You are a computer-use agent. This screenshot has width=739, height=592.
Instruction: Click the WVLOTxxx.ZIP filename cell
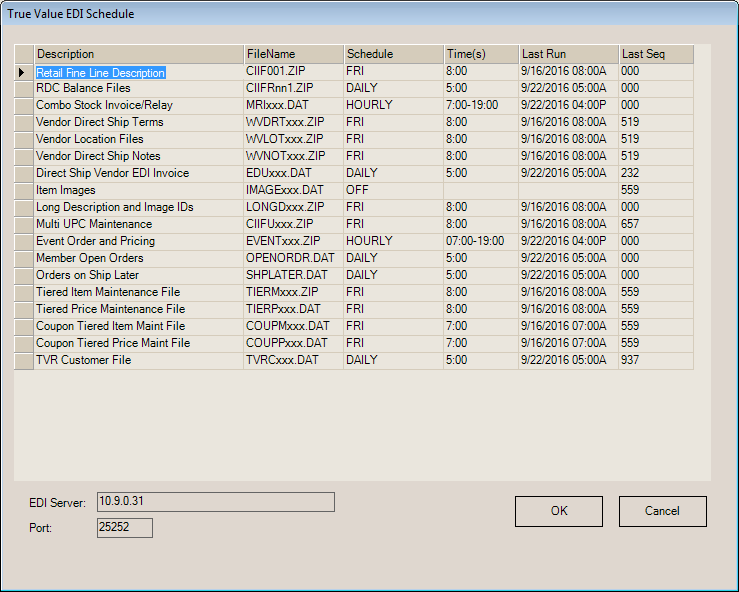[x=294, y=140]
